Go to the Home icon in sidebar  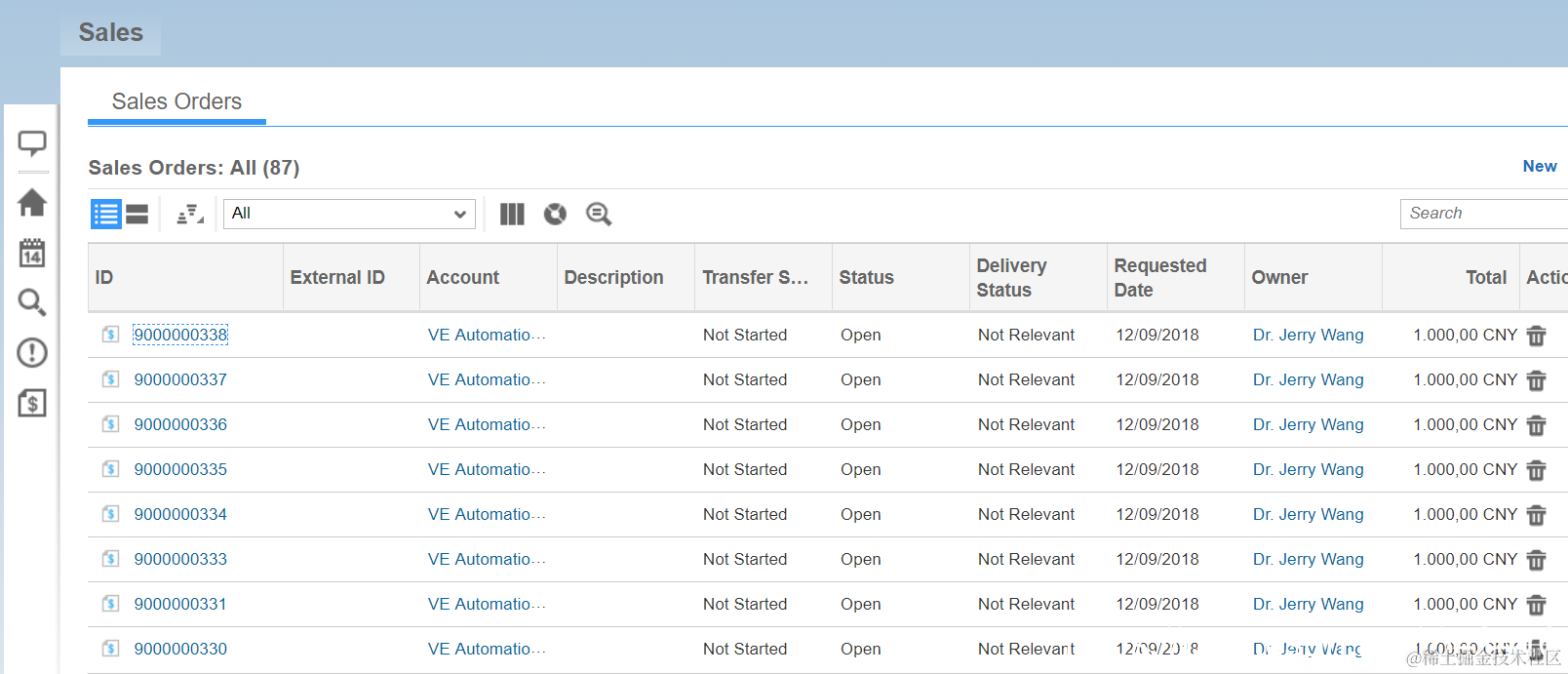32,203
